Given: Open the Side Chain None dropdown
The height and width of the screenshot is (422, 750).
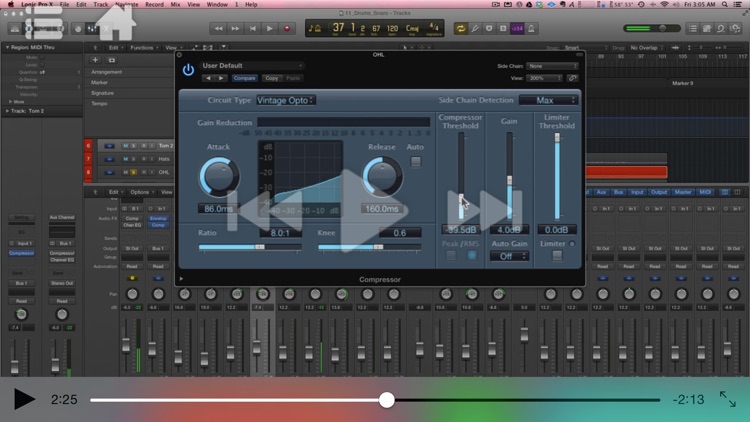Looking at the screenshot, I should (x=552, y=66).
